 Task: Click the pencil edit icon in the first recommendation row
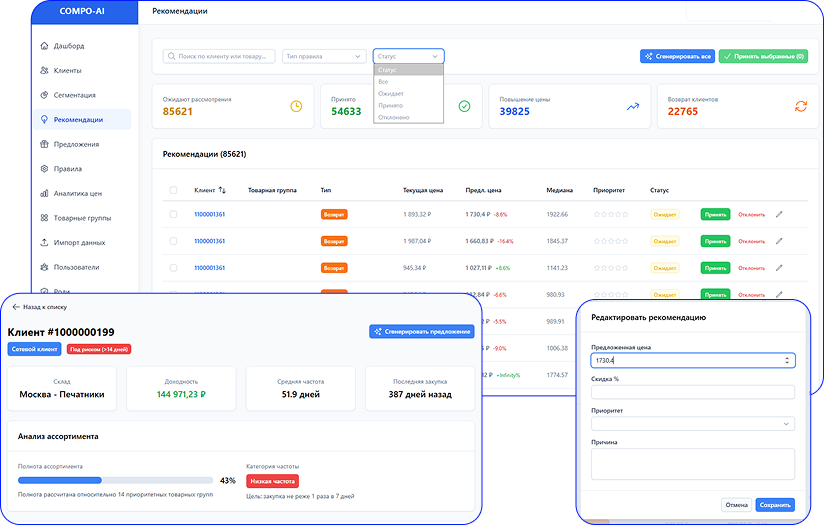[780, 214]
